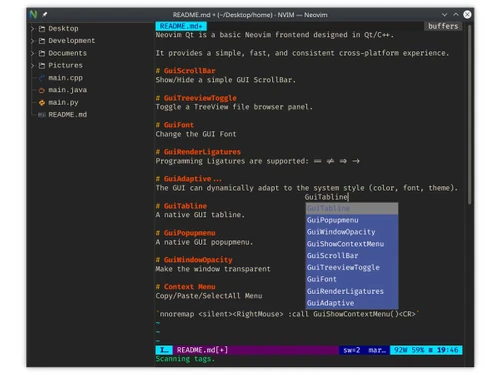
Task: Click the editor vertical scrollbar handle
Action: click(x=469, y=115)
